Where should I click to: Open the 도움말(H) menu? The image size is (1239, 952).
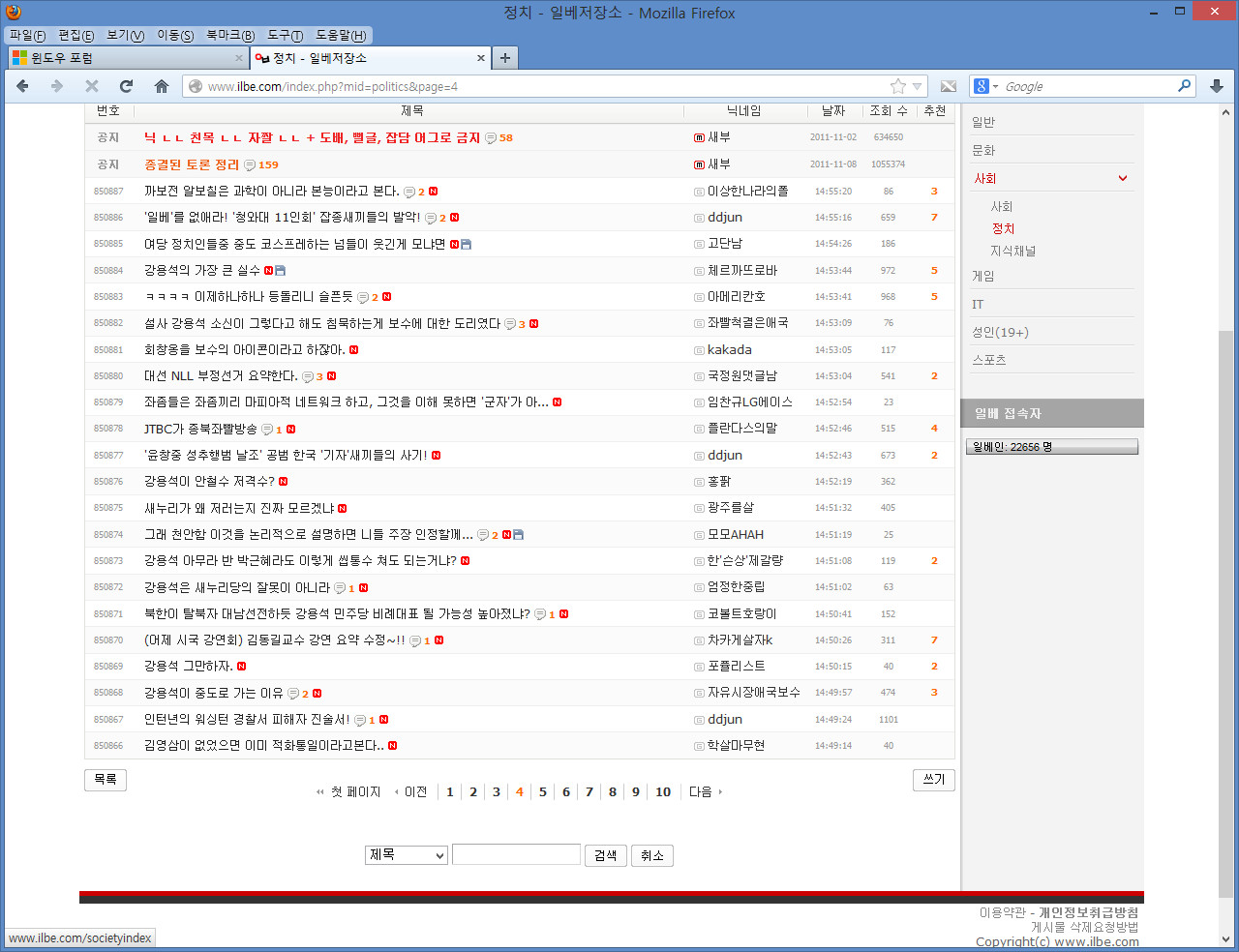tap(341, 35)
